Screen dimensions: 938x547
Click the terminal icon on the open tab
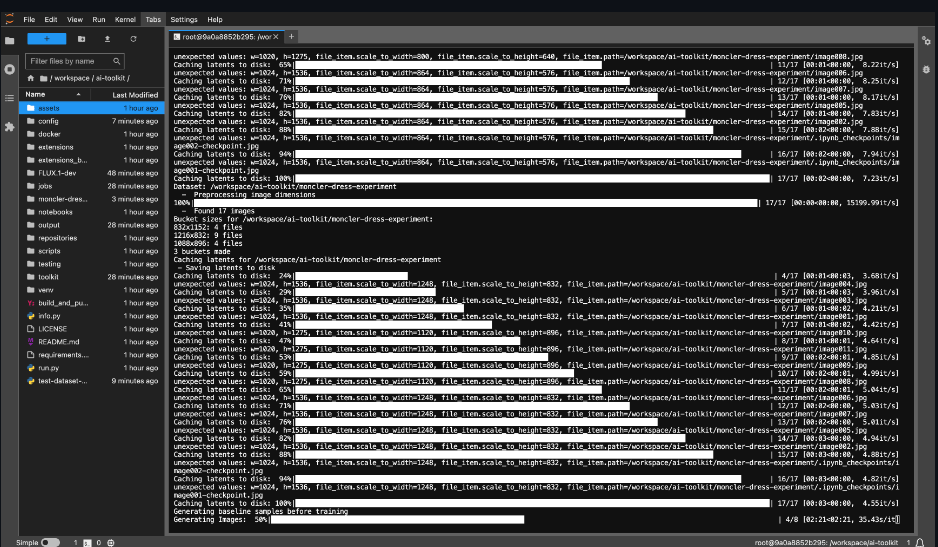176,37
